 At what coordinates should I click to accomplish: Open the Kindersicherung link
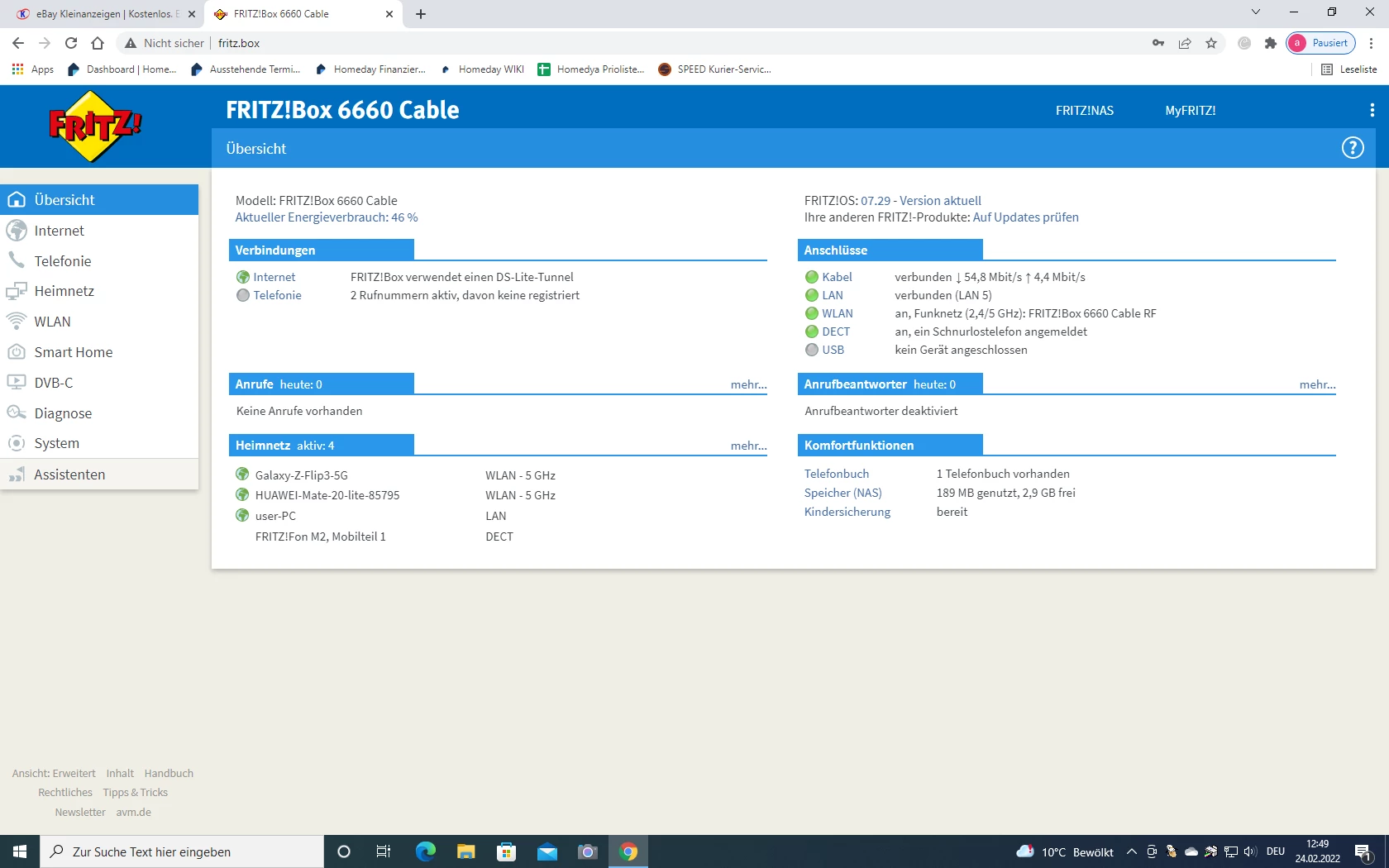point(847,512)
